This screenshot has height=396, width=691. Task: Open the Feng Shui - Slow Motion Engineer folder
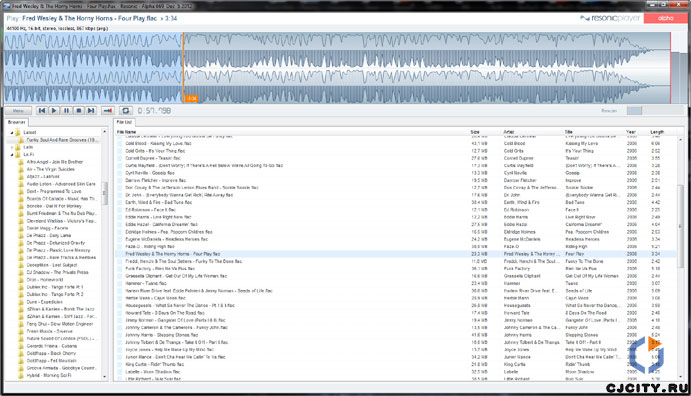pos(60,324)
